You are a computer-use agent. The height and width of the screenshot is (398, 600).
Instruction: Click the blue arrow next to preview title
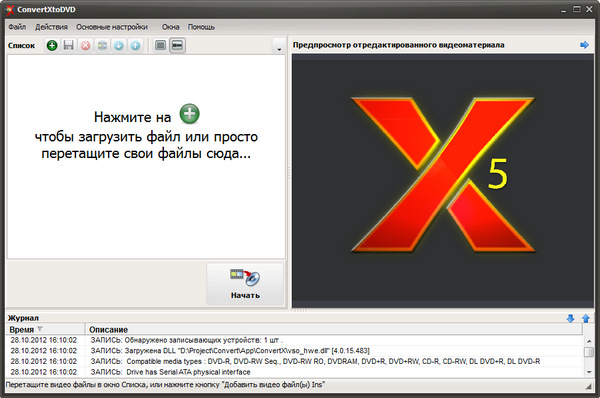[584, 45]
